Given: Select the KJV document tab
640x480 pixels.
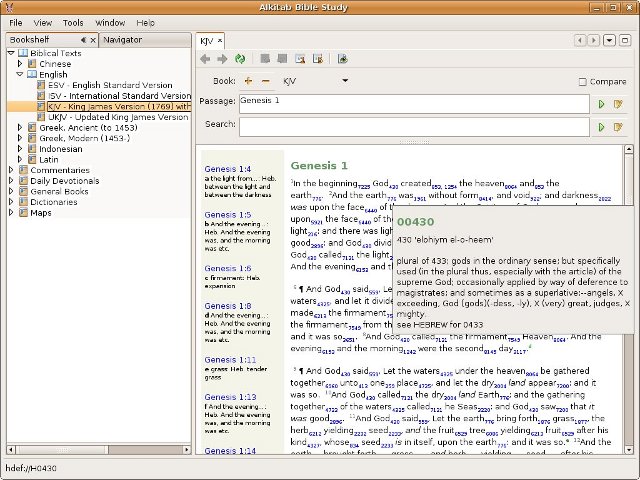Looking at the screenshot, I should 207,41.
